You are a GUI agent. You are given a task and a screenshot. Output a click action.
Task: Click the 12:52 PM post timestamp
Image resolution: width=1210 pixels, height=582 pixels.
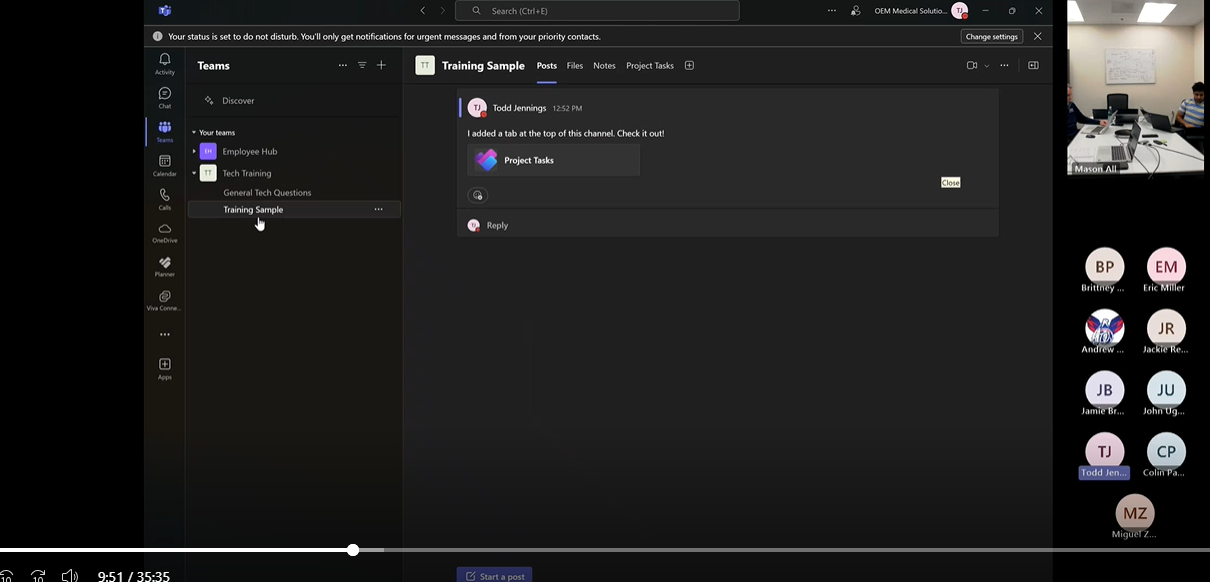click(x=567, y=108)
